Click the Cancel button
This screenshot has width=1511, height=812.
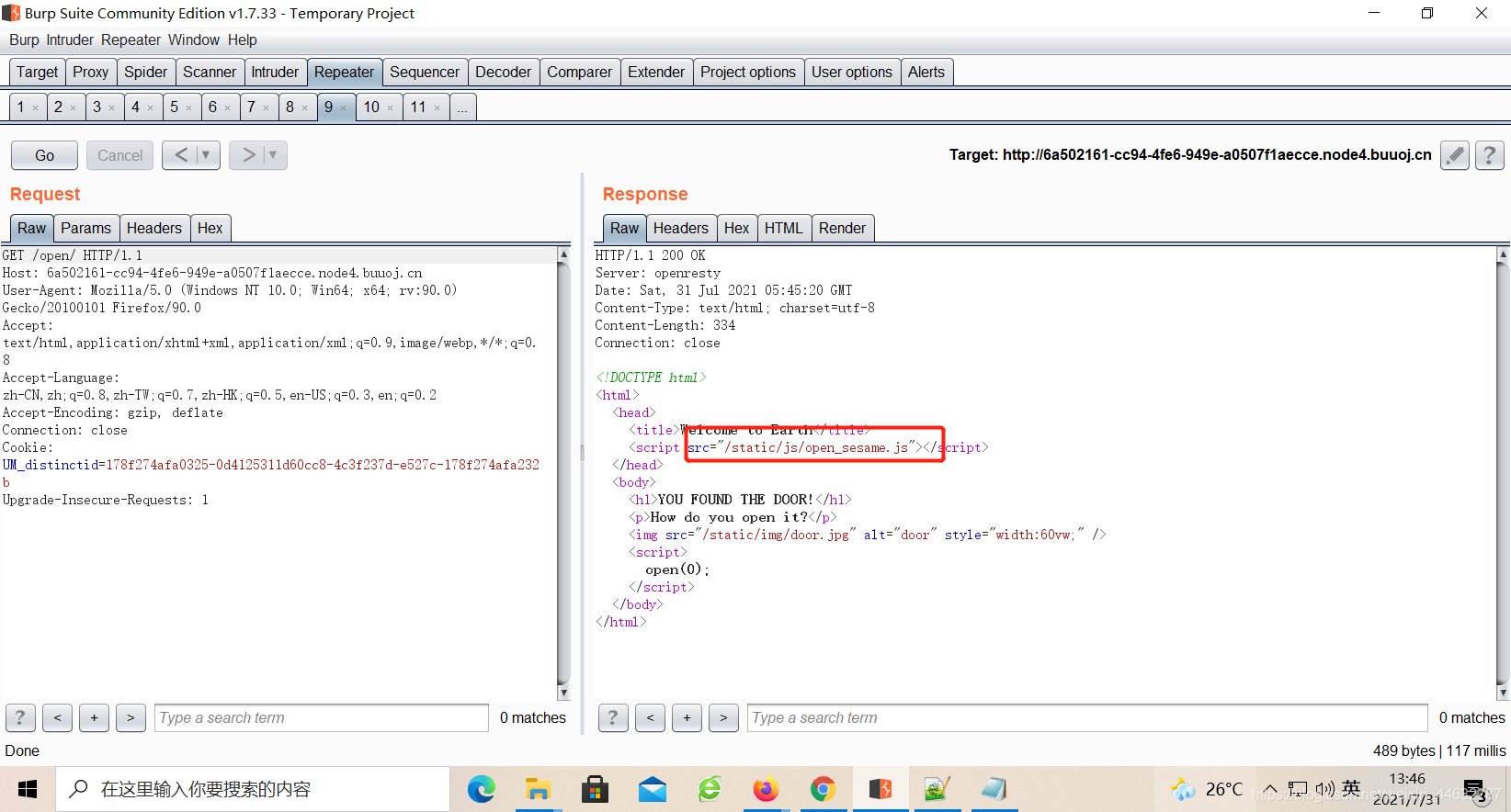[x=119, y=155]
